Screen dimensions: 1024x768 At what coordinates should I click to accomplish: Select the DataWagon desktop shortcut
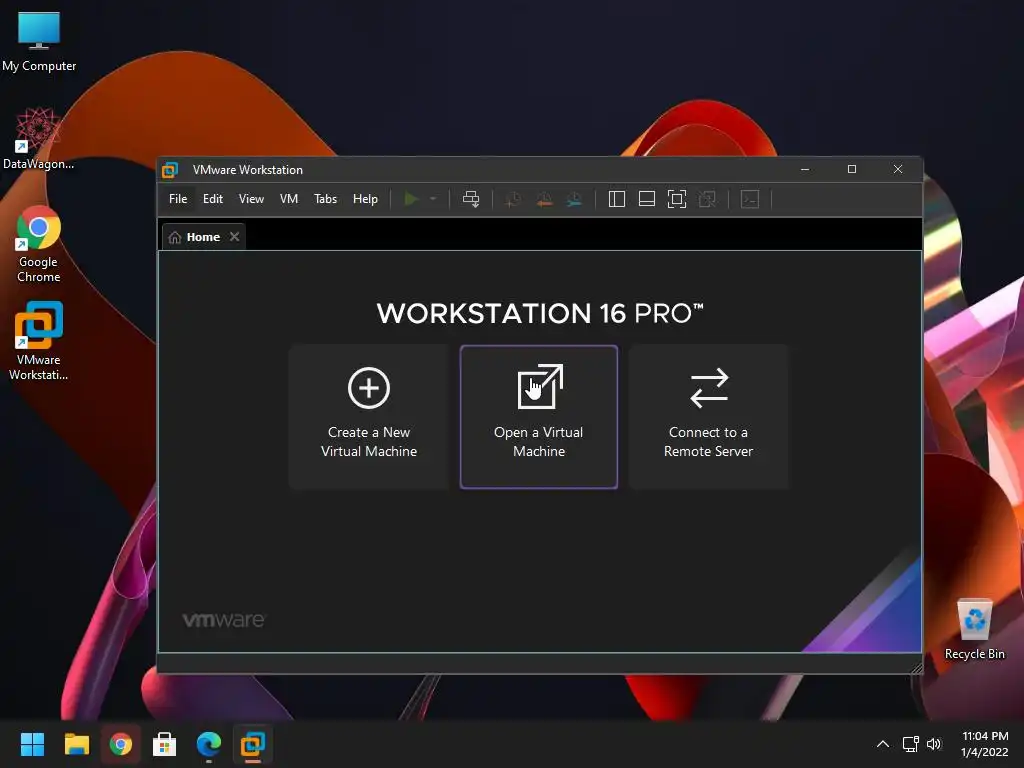click(x=39, y=138)
